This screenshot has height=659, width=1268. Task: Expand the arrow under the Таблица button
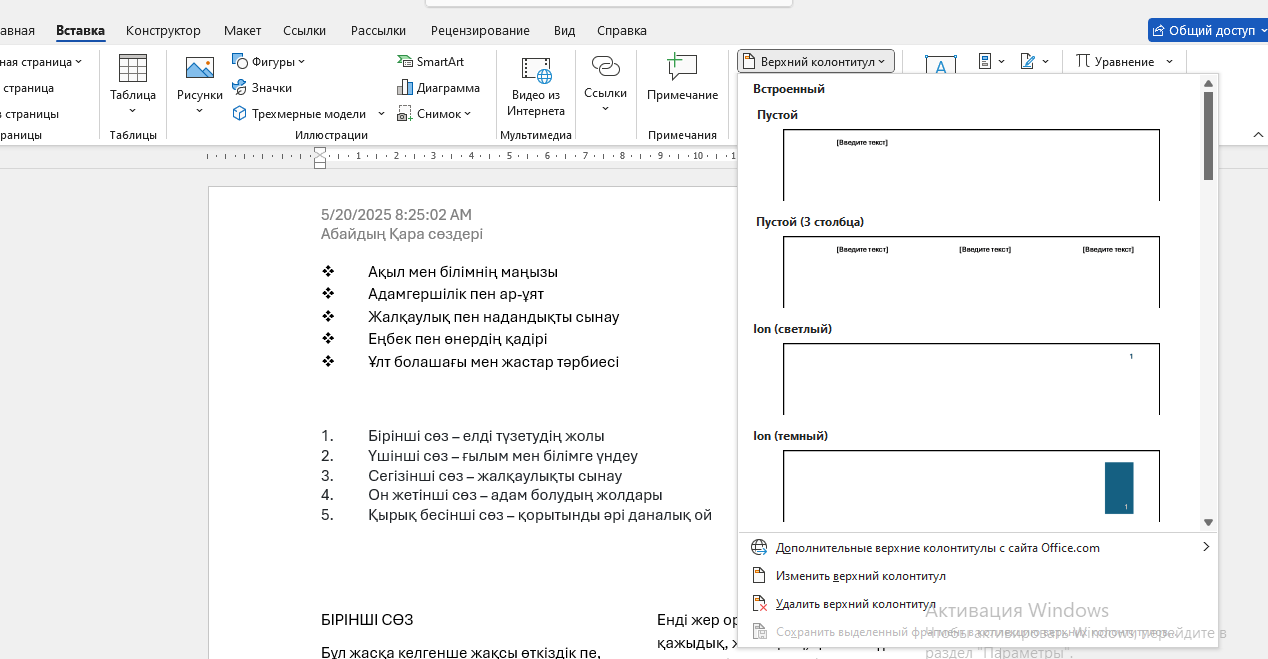(x=132, y=110)
